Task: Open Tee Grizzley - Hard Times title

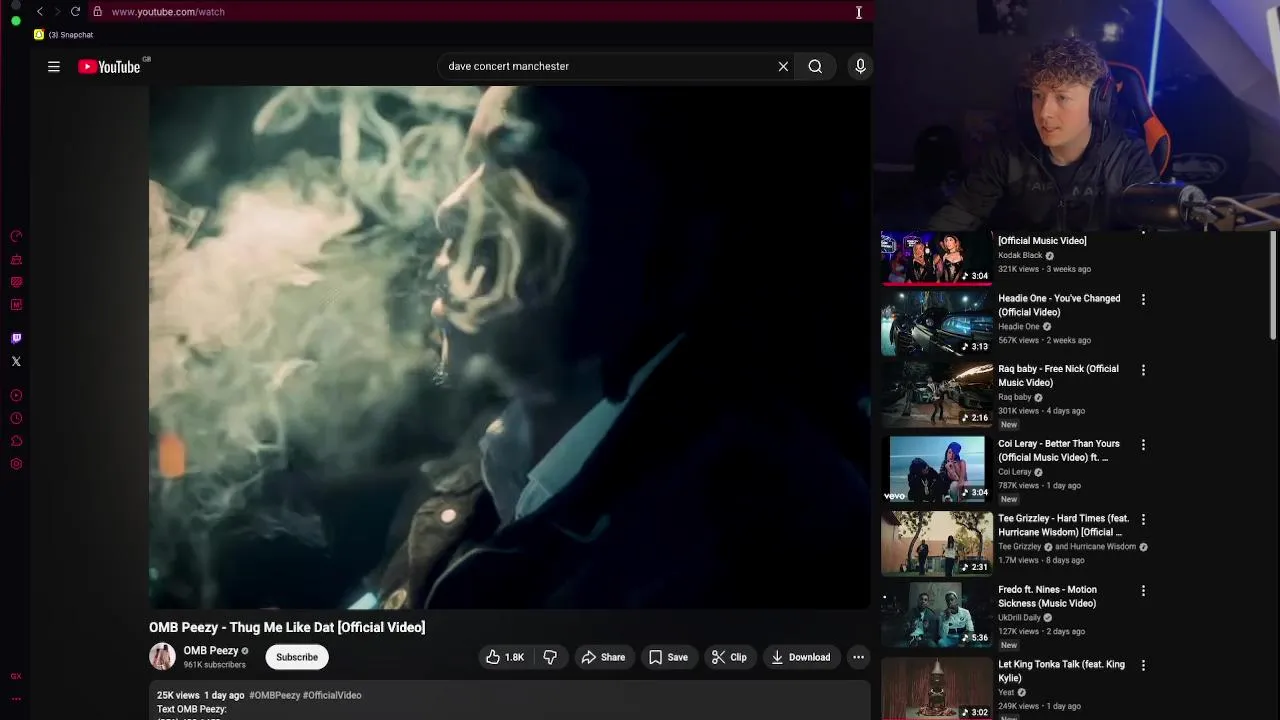Action: 1063,526
